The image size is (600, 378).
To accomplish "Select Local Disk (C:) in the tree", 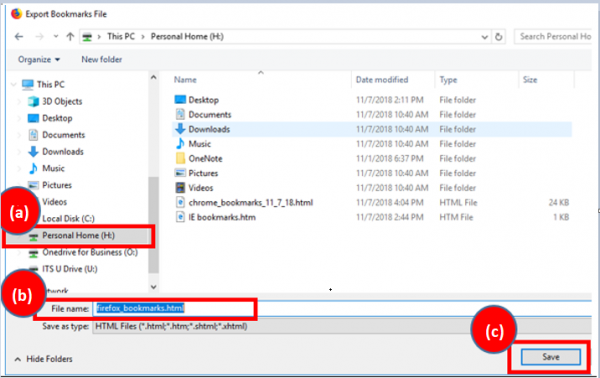I will click(68, 219).
